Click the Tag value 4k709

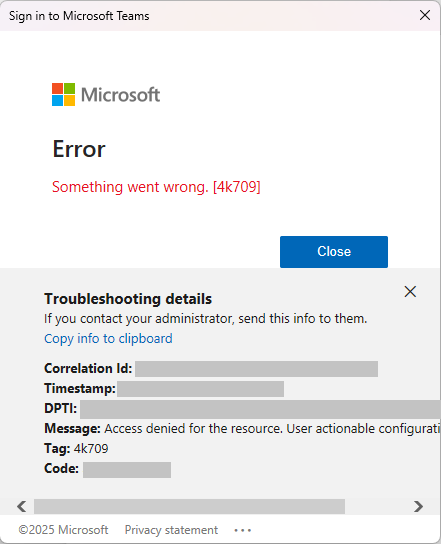tap(91, 449)
